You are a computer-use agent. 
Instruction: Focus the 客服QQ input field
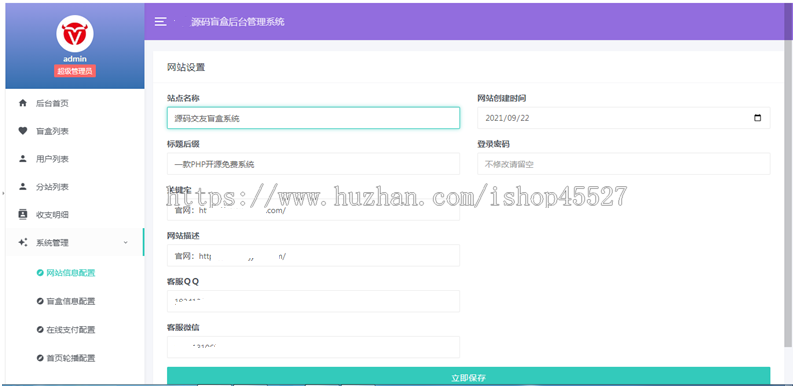[313, 301]
